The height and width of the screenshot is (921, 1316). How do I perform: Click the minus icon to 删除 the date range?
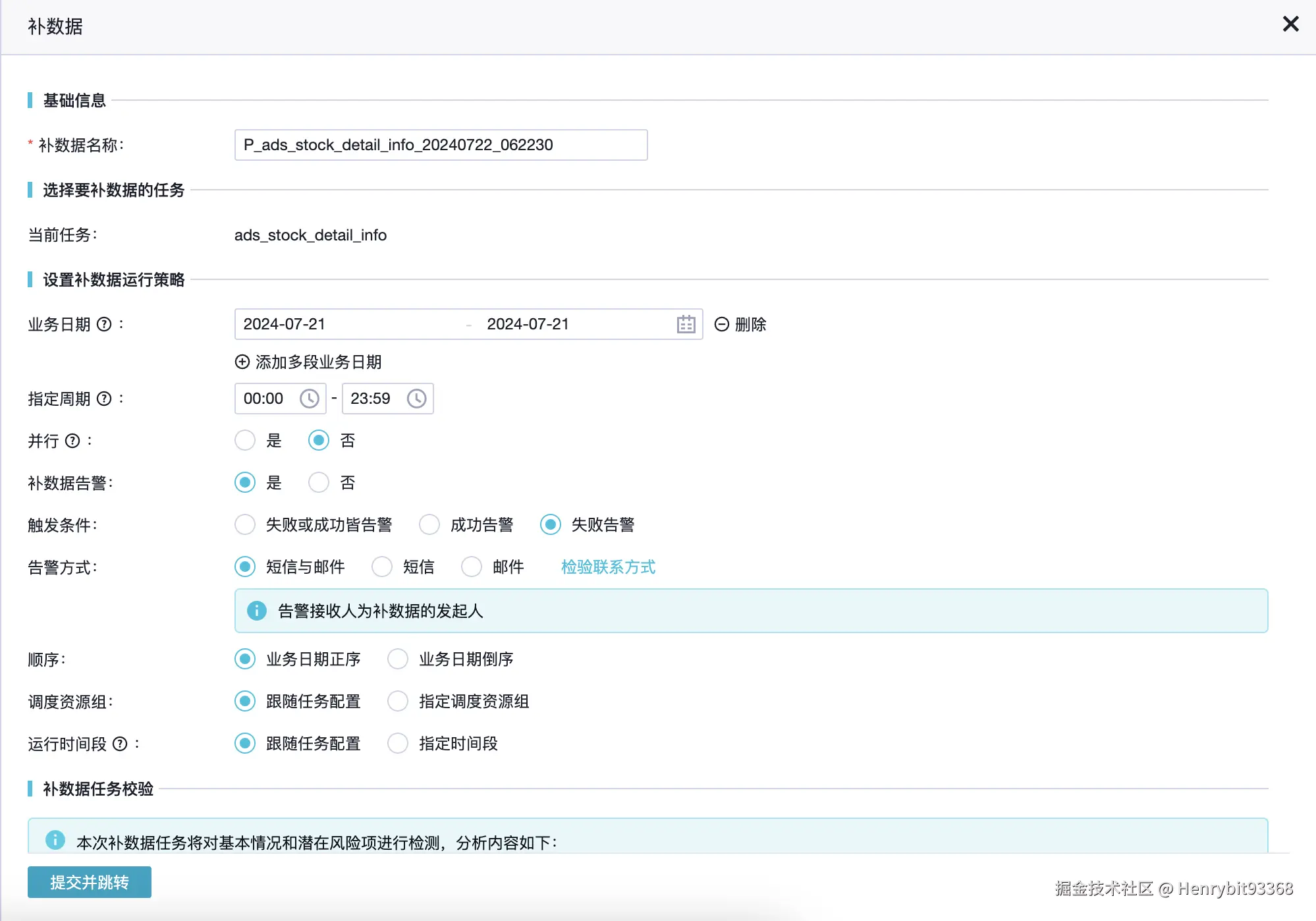click(x=722, y=324)
